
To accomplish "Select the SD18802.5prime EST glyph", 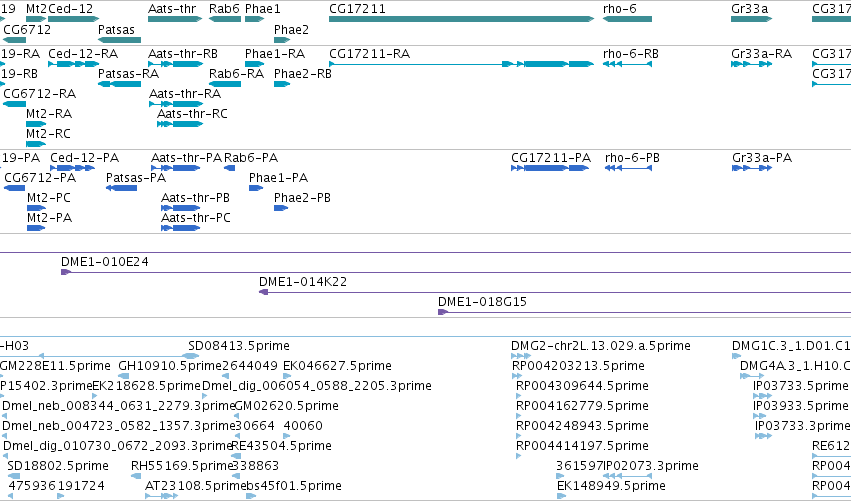I will click(x=14, y=476).
